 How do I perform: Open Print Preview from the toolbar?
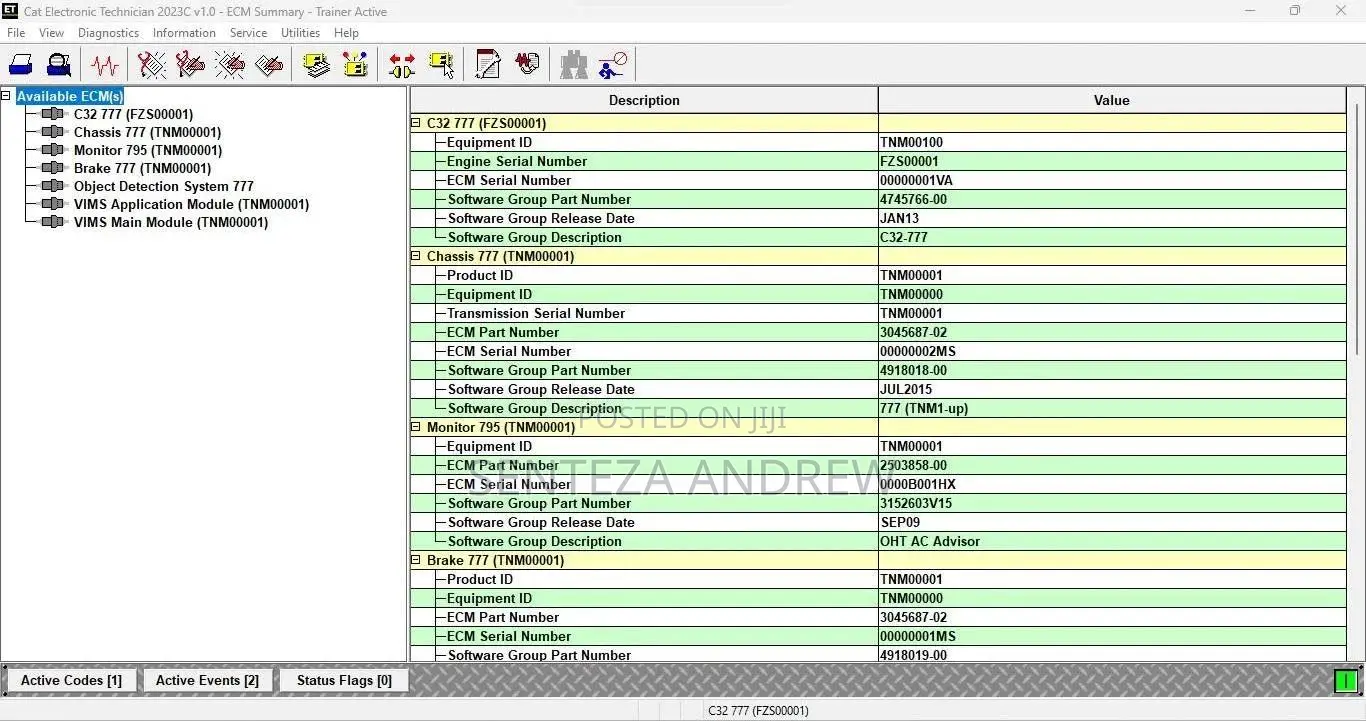pyautogui.click(x=59, y=65)
